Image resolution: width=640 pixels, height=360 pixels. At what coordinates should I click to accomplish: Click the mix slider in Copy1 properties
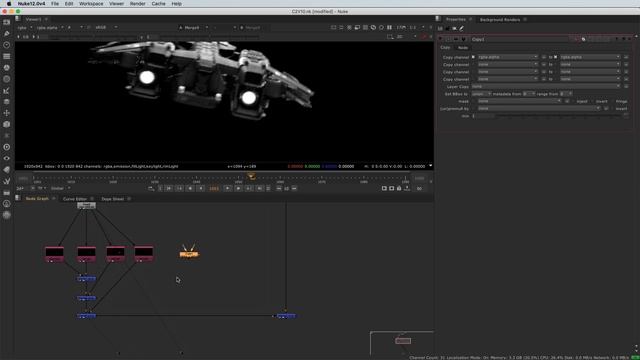pyautogui.click(x=558, y=116)
